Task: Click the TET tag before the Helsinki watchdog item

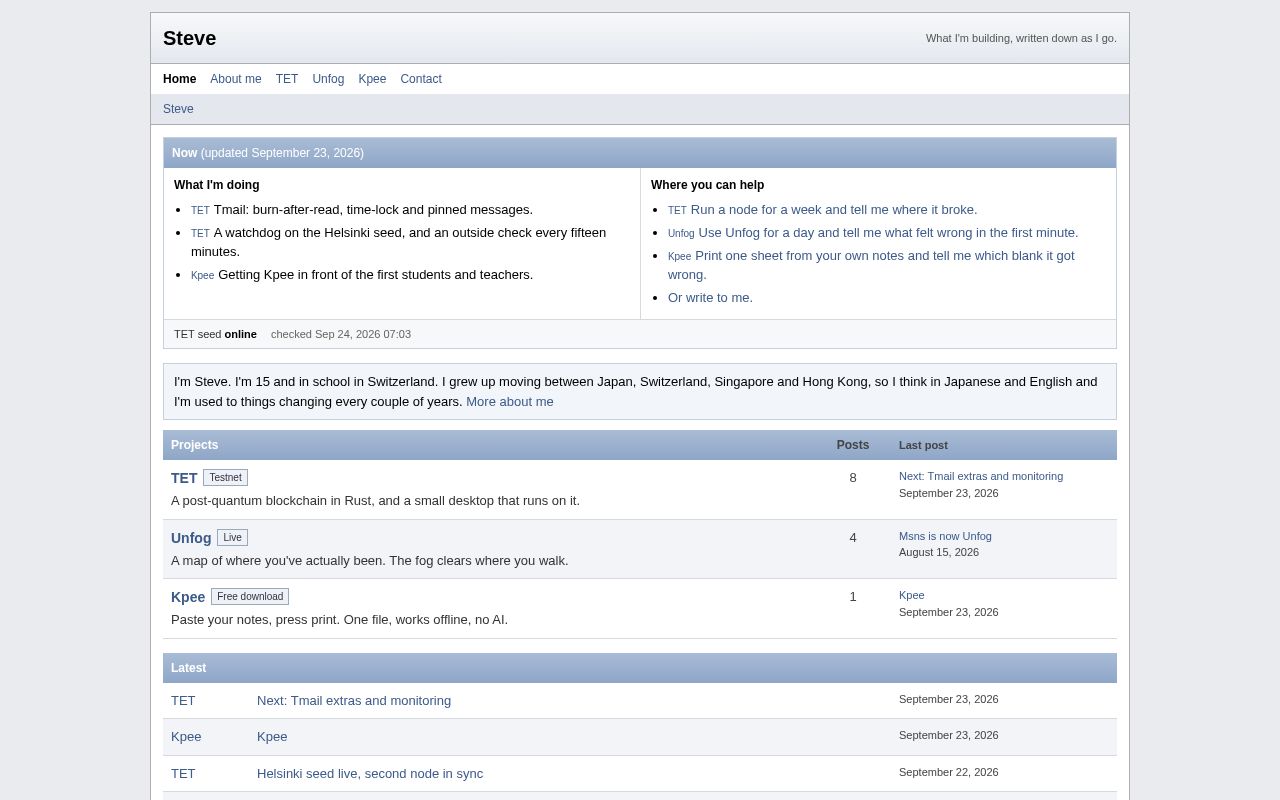Action: (200, 234)
